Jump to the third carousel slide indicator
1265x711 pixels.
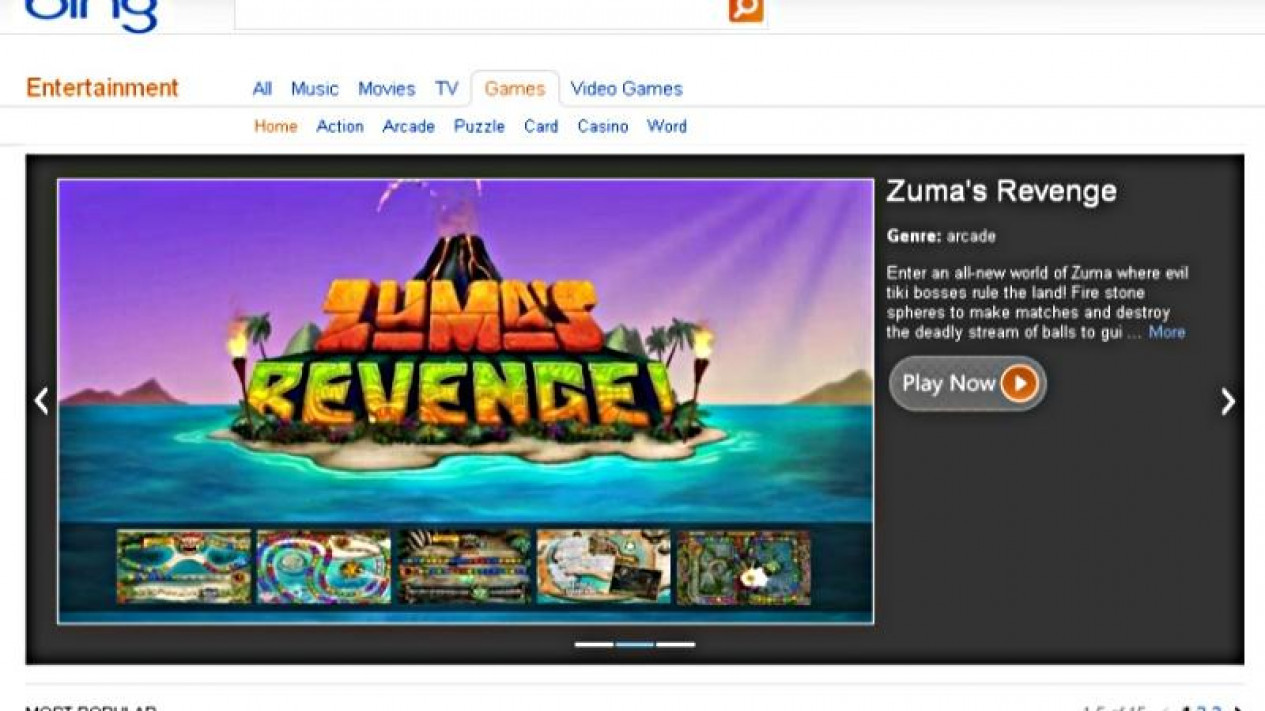pyautogui.click(x=676, y=645)
